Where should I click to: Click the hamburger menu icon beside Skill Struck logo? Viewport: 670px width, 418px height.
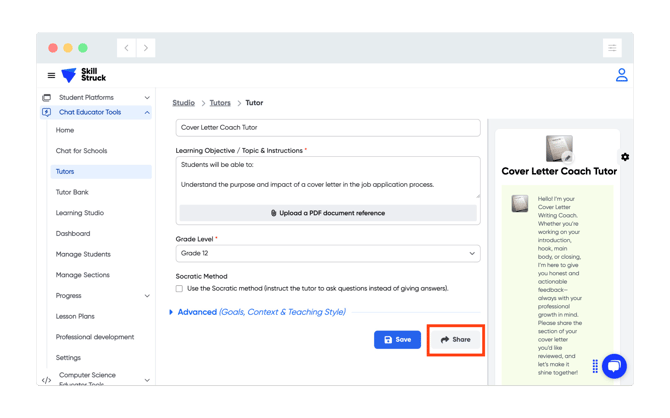(x=52, y=76)
